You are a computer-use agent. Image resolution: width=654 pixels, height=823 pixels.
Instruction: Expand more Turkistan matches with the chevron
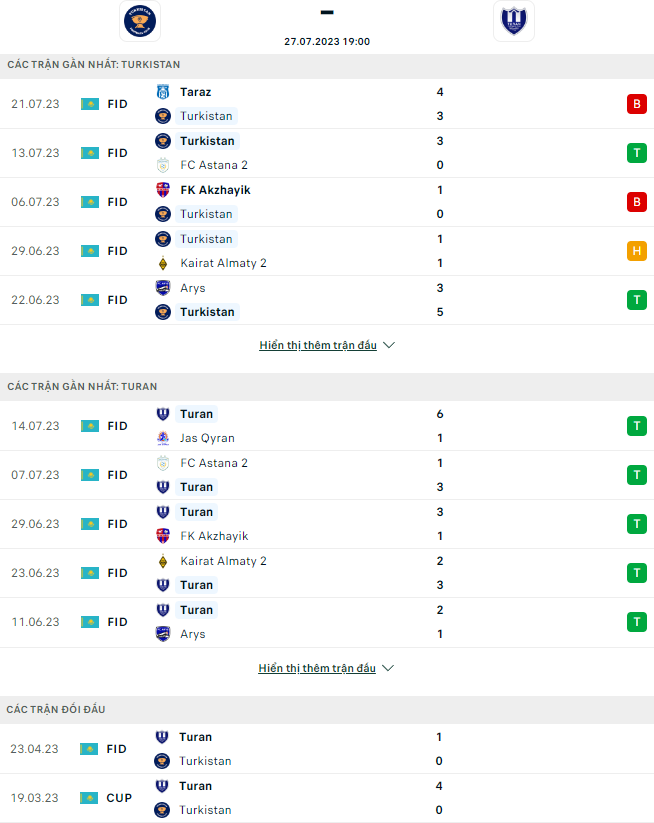(x=389, y=345)
